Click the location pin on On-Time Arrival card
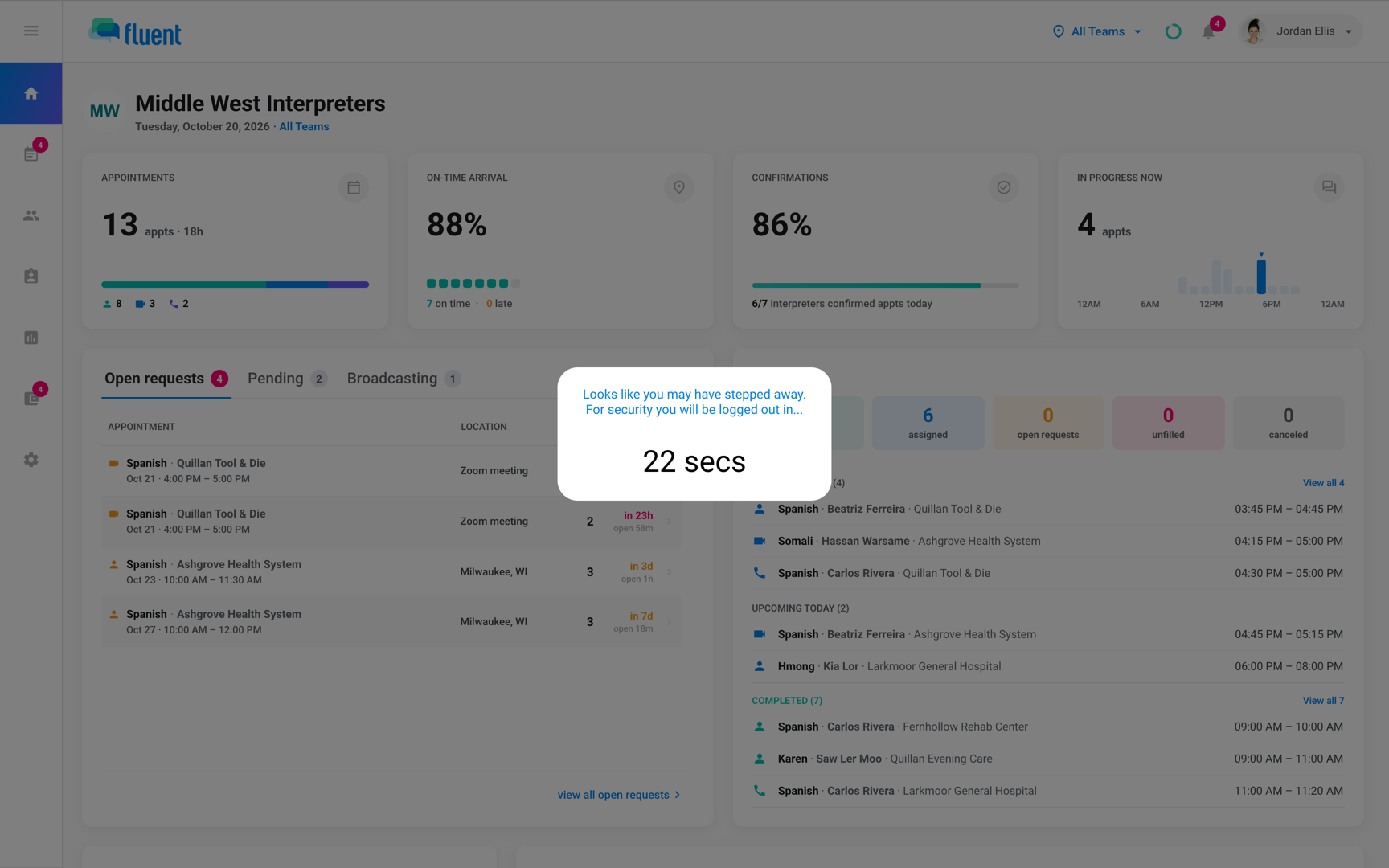 [x=679, y=187]
